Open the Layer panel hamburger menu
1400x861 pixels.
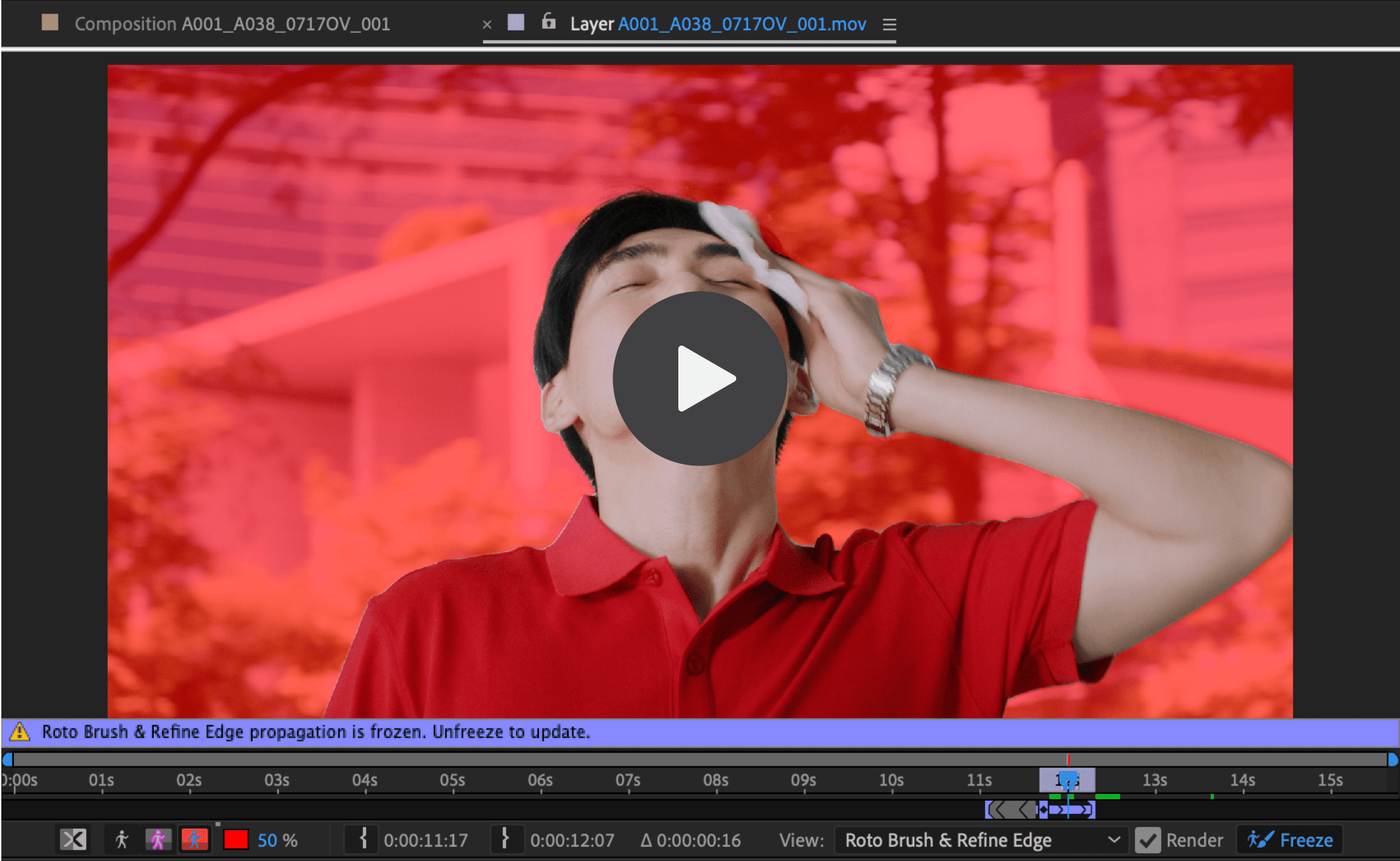(x=889, y=25)
